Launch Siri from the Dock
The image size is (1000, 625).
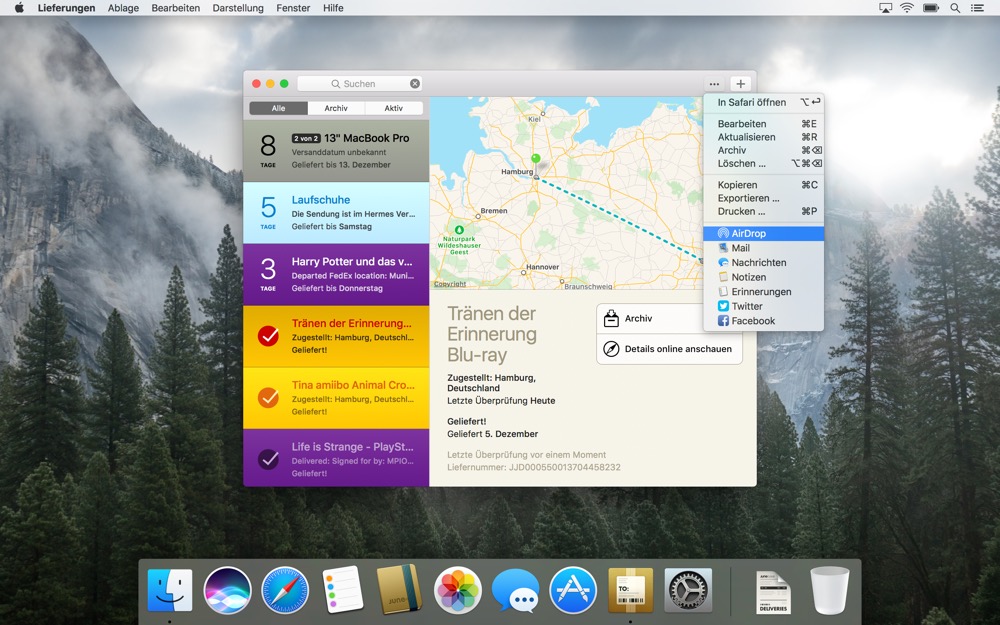click(x=227, y=590)
